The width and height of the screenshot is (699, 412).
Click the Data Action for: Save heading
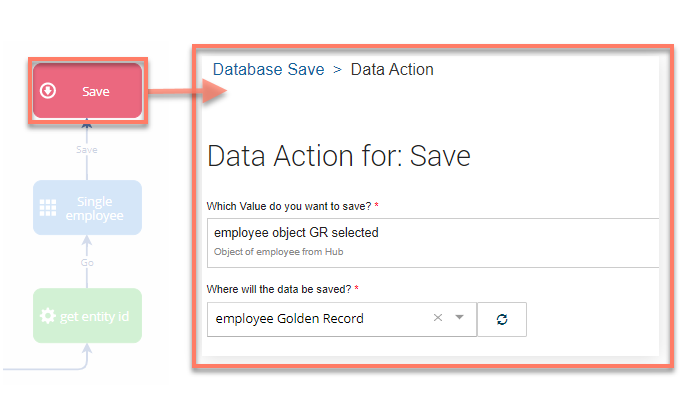pyautogui.click(x=338, y=157)
